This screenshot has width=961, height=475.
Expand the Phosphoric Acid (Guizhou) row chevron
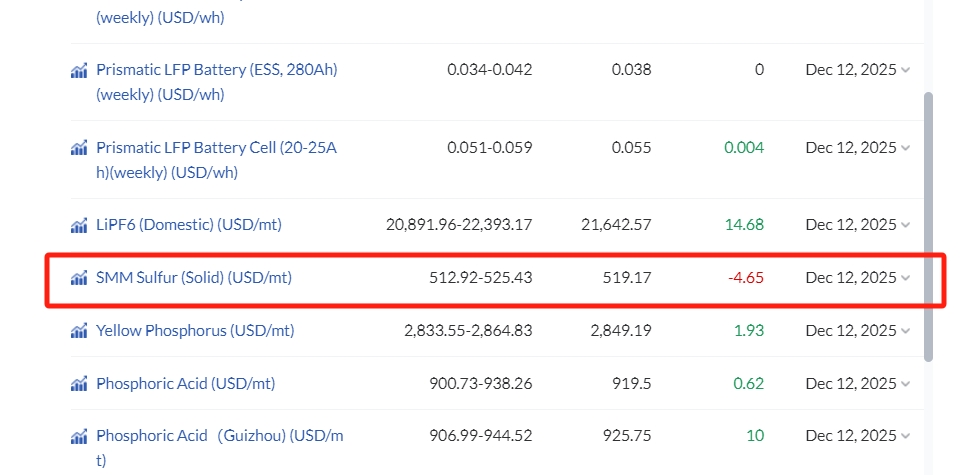[x=905, y=436]
